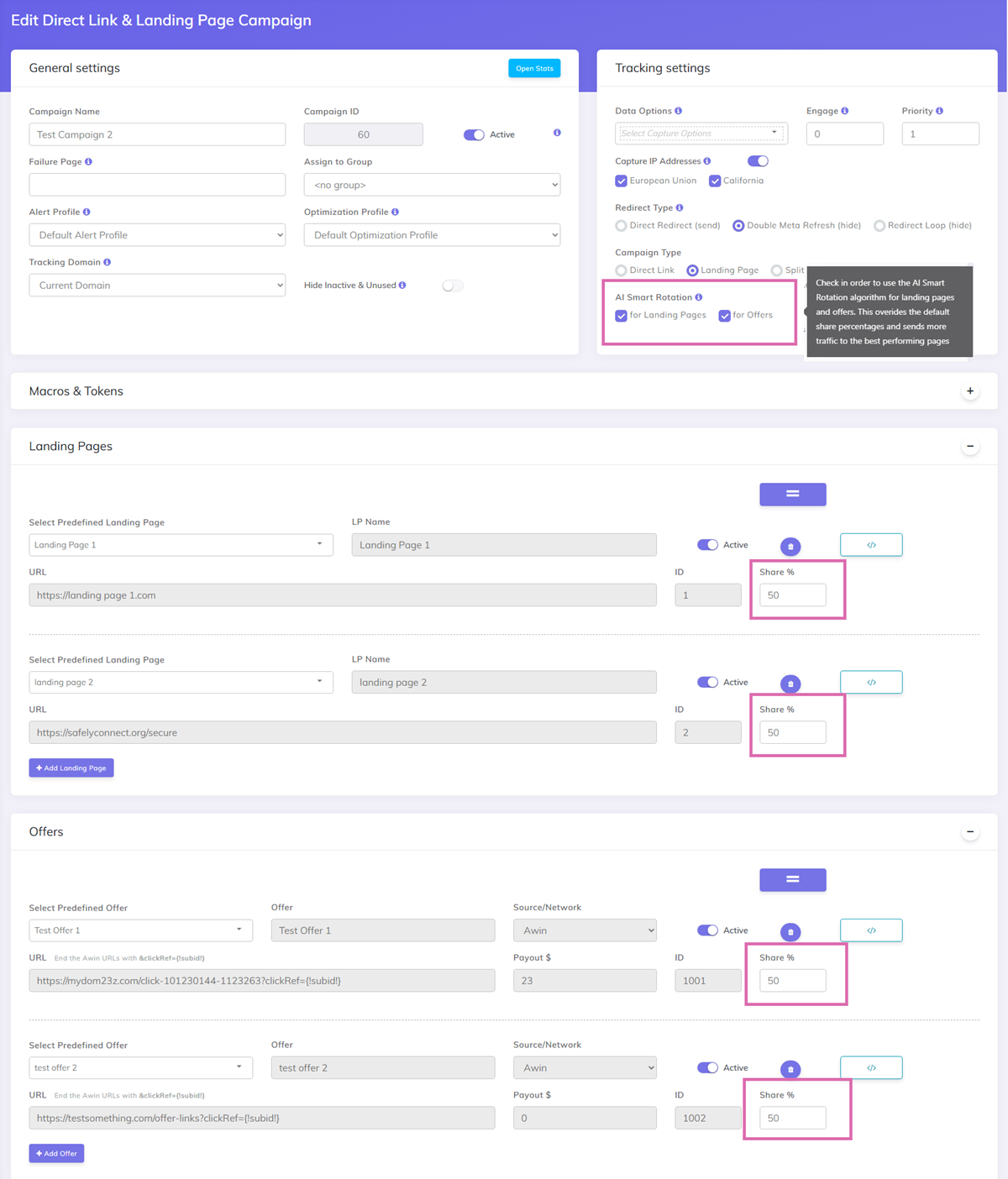
Task: Click the Open Stats button
Action: (534, 68)
